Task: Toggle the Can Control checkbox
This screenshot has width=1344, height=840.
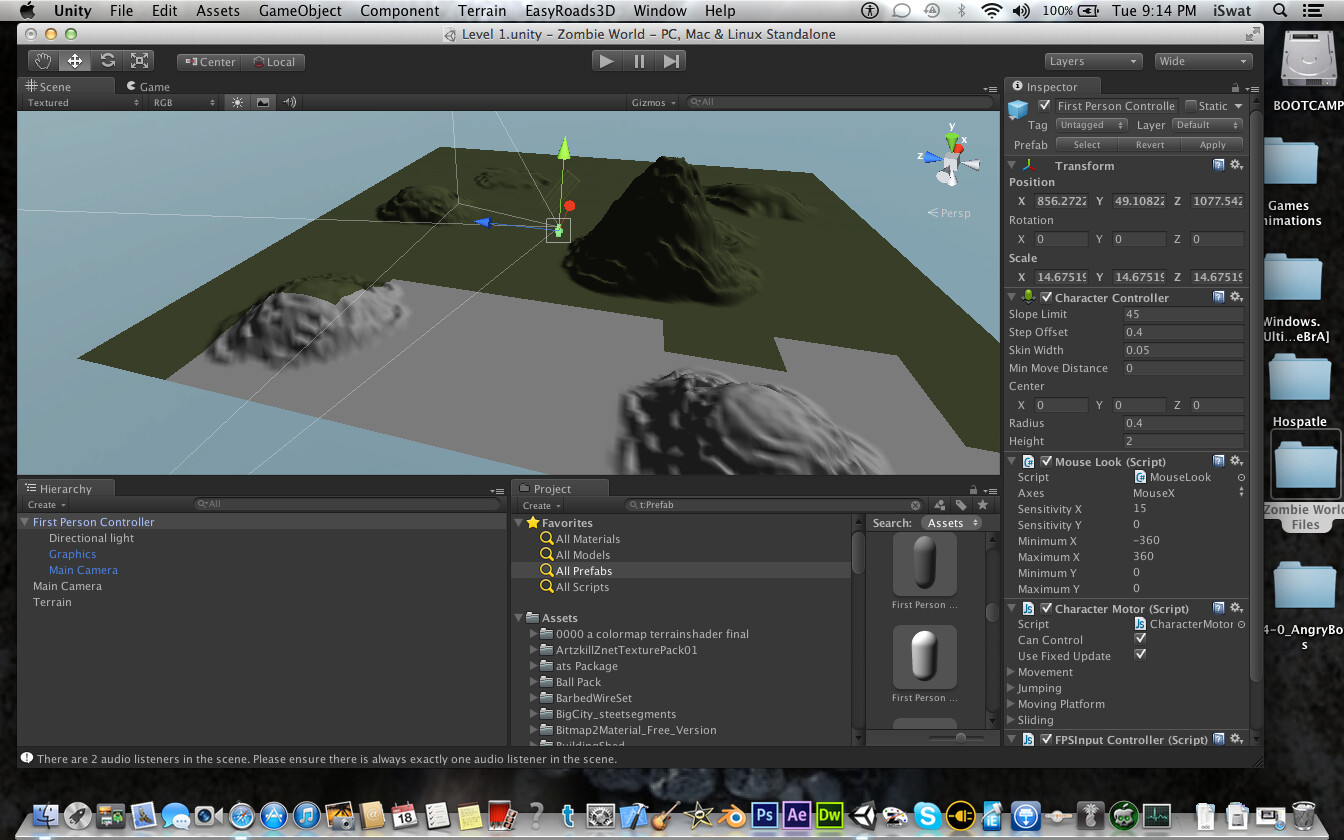Action: 1141,639
